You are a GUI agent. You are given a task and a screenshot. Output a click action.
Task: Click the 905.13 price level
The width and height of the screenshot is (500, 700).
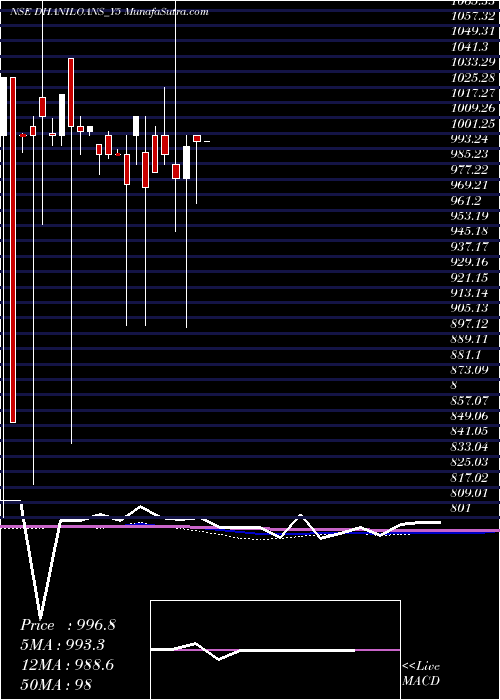click(x=470, y=308)
